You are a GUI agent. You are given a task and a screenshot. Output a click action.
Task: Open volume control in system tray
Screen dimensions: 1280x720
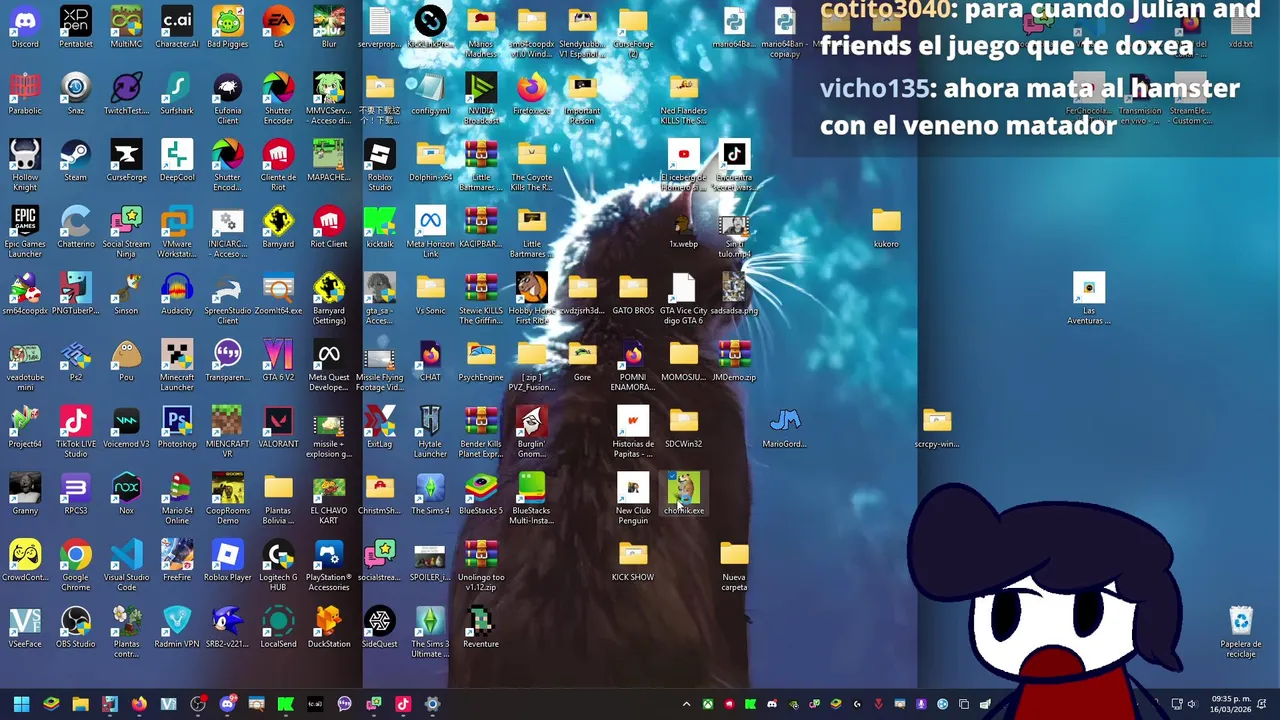pos(1191,704)
